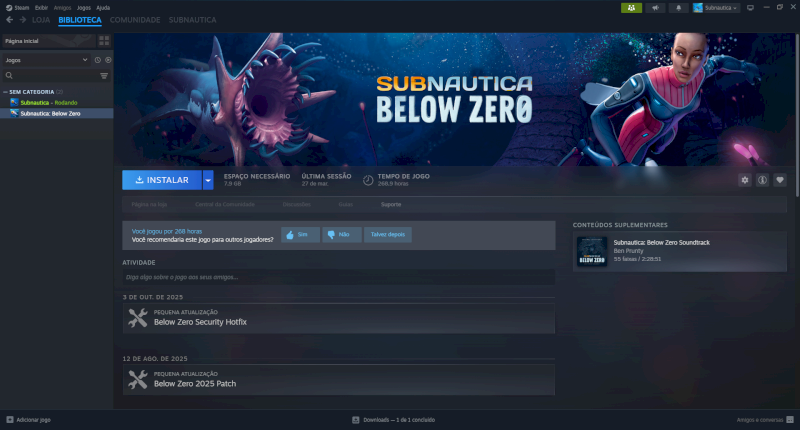Switch to the Comunidade tab
This screenshot has height=430, width=800.
[x=135, y=20]
